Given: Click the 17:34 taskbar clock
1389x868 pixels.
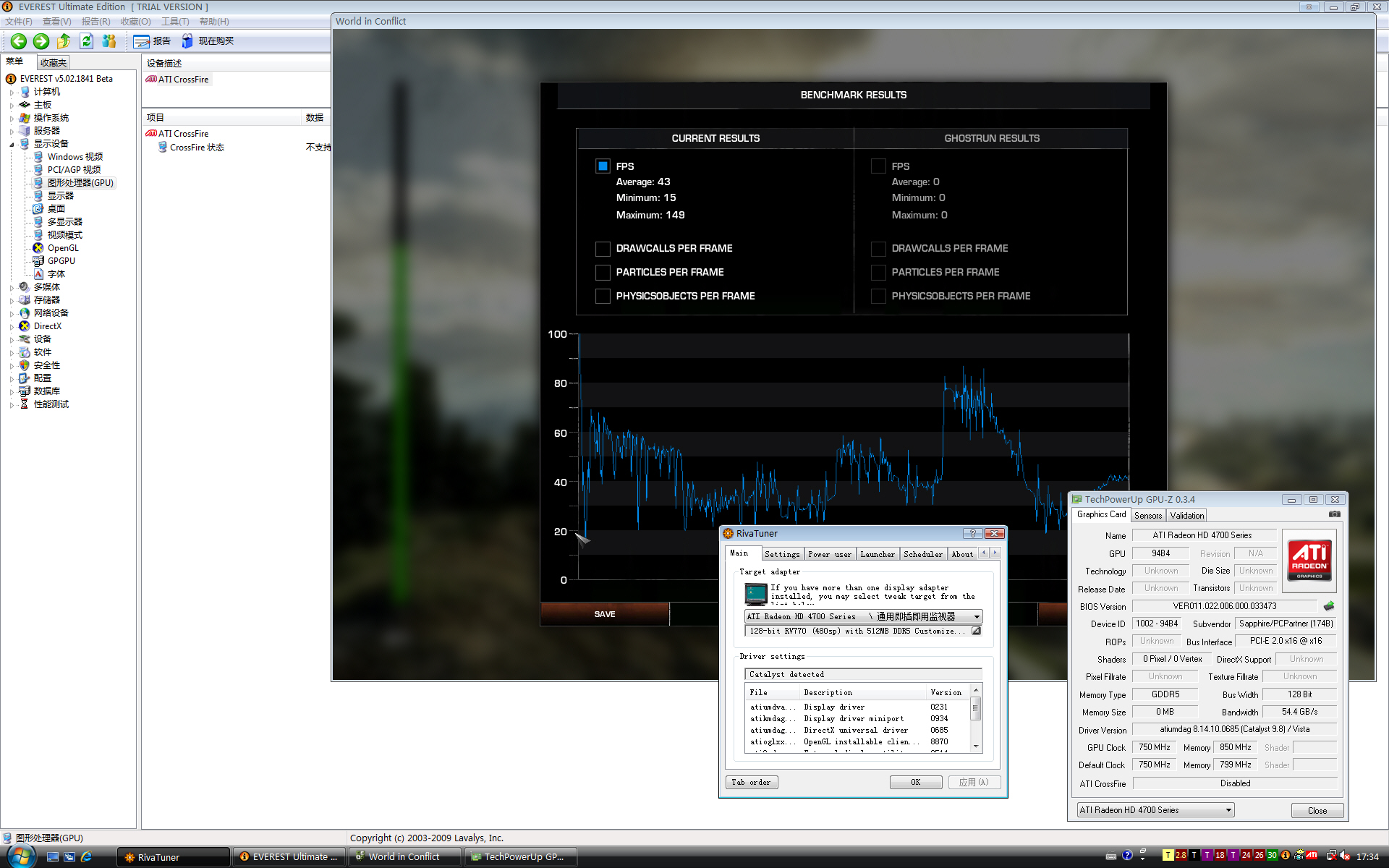Looking at the screenshot, I should point(1367,856).
